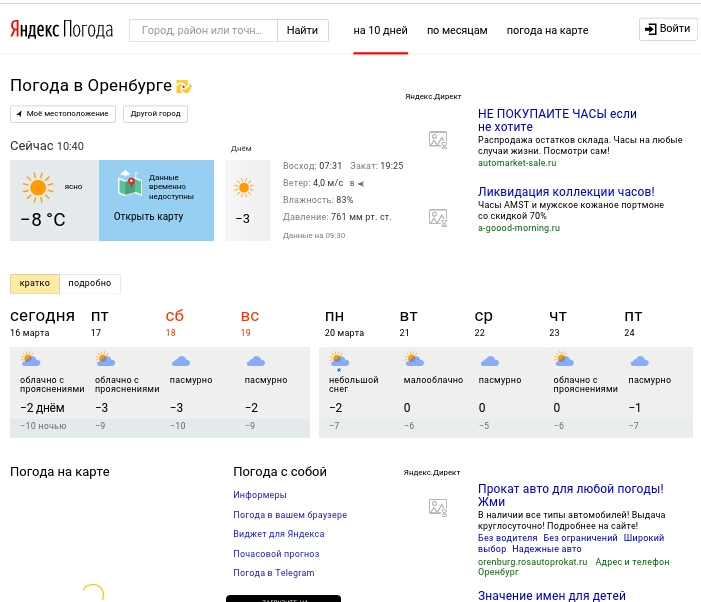Open Погода в Telegram link
701x602 pixels.
point(274,573)
